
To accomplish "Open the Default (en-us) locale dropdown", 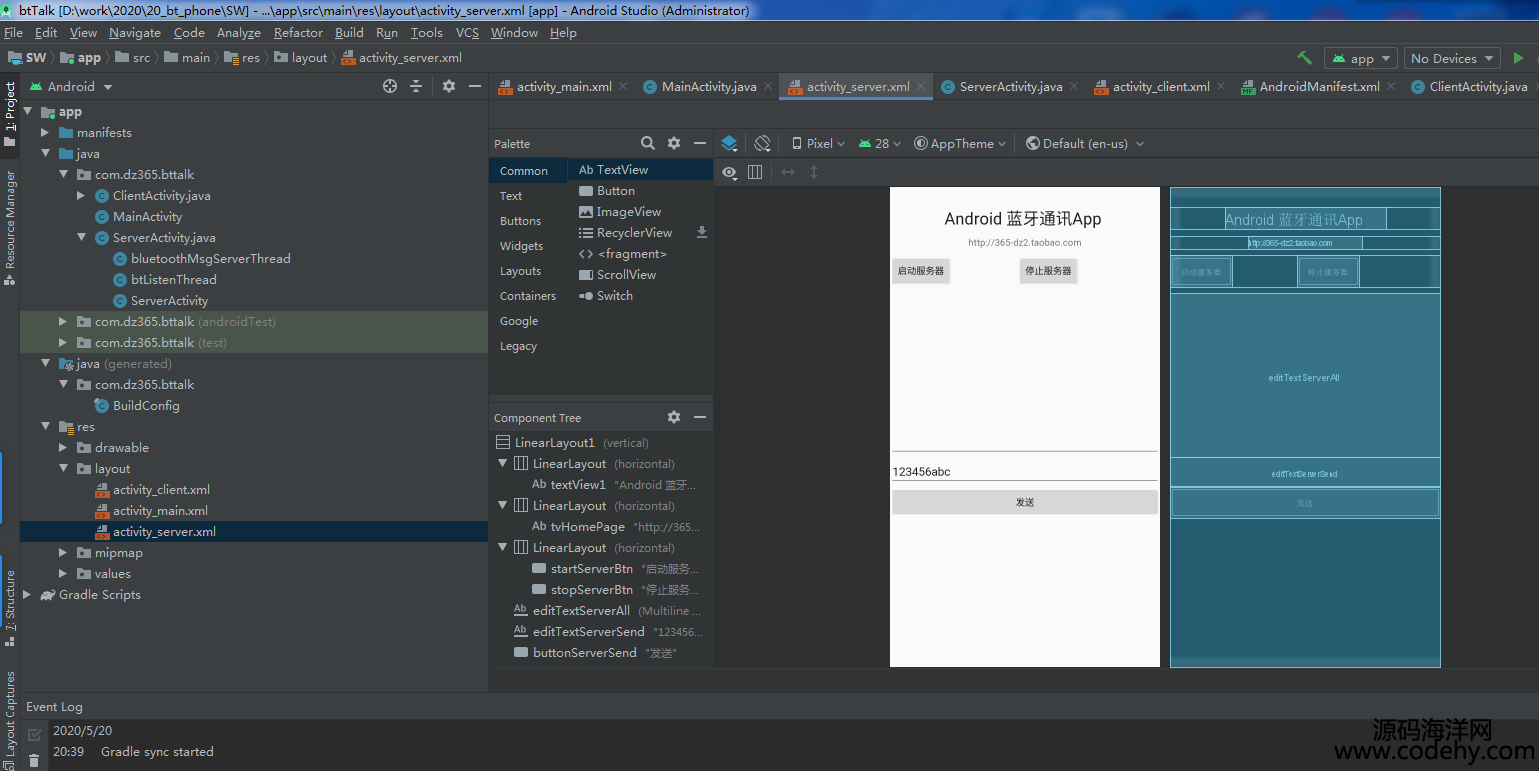I will click(1085, 143).
